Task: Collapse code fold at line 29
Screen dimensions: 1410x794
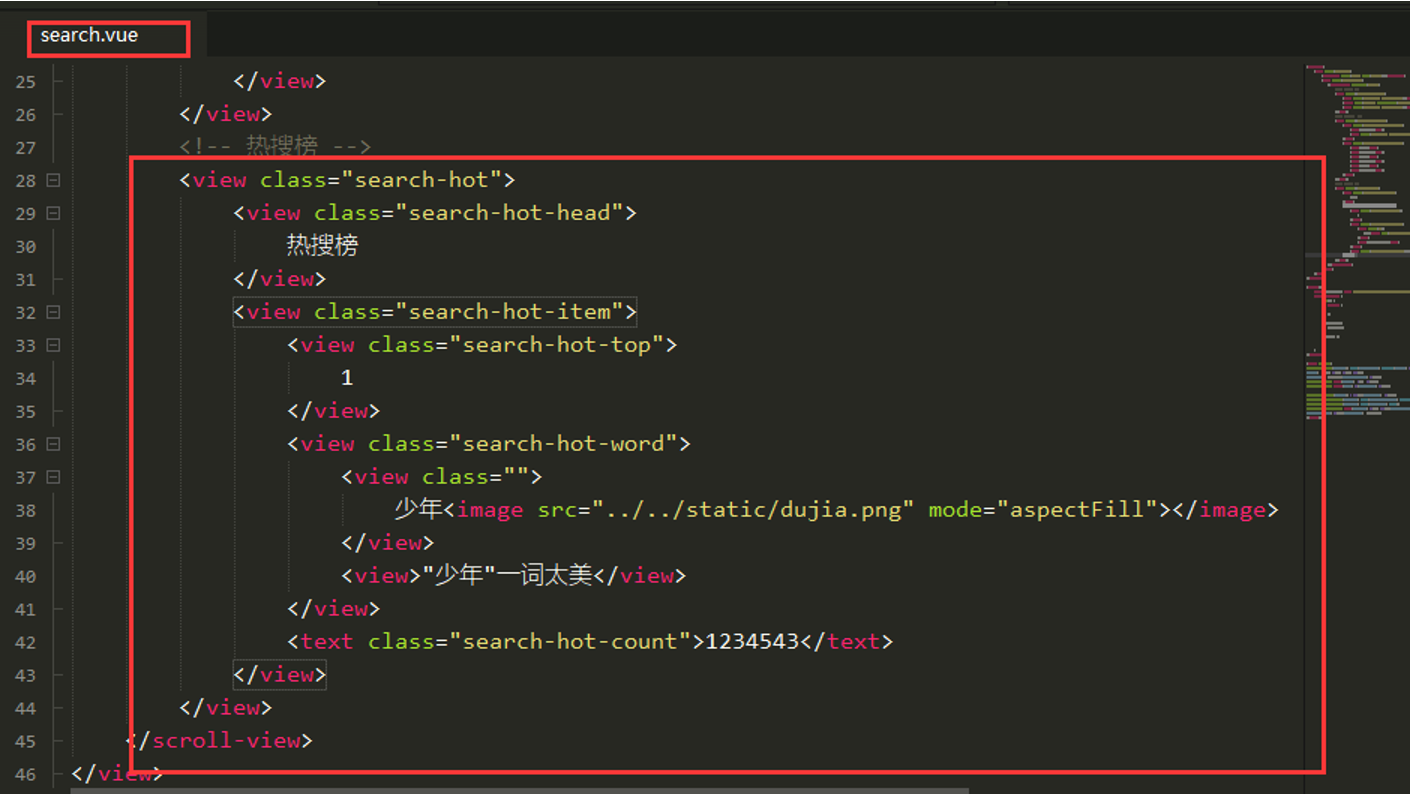Action: [53, 214]
